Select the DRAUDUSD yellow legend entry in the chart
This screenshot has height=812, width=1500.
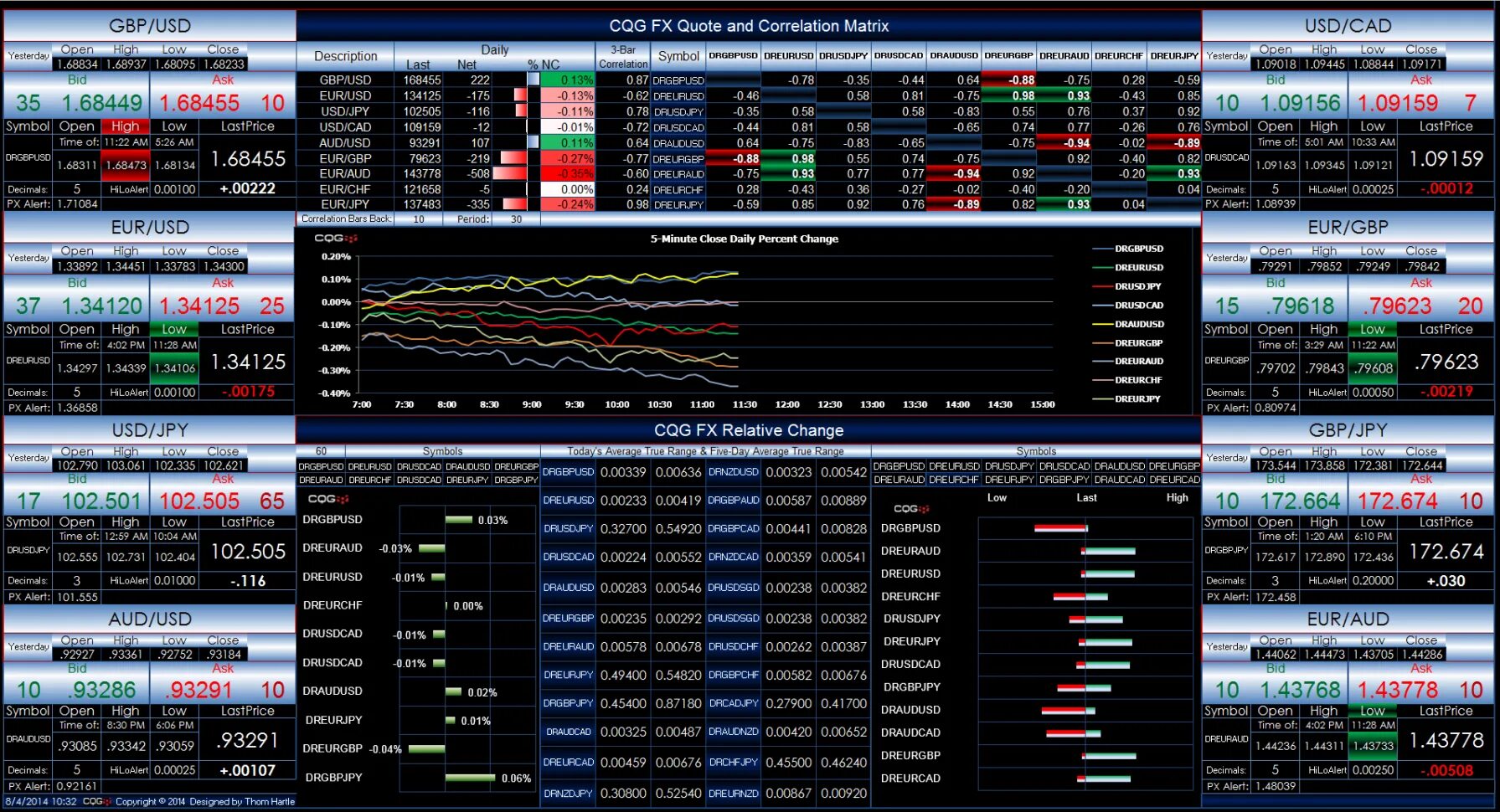click(1128, 324)
